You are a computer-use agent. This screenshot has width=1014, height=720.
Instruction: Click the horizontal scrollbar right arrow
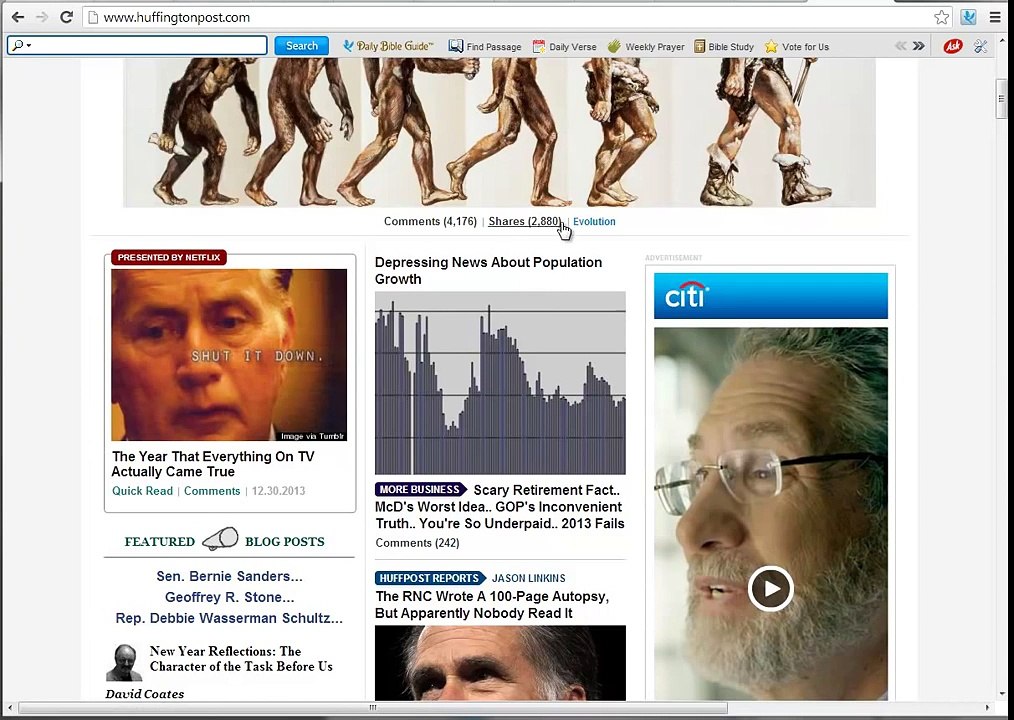tap(987, 707)
